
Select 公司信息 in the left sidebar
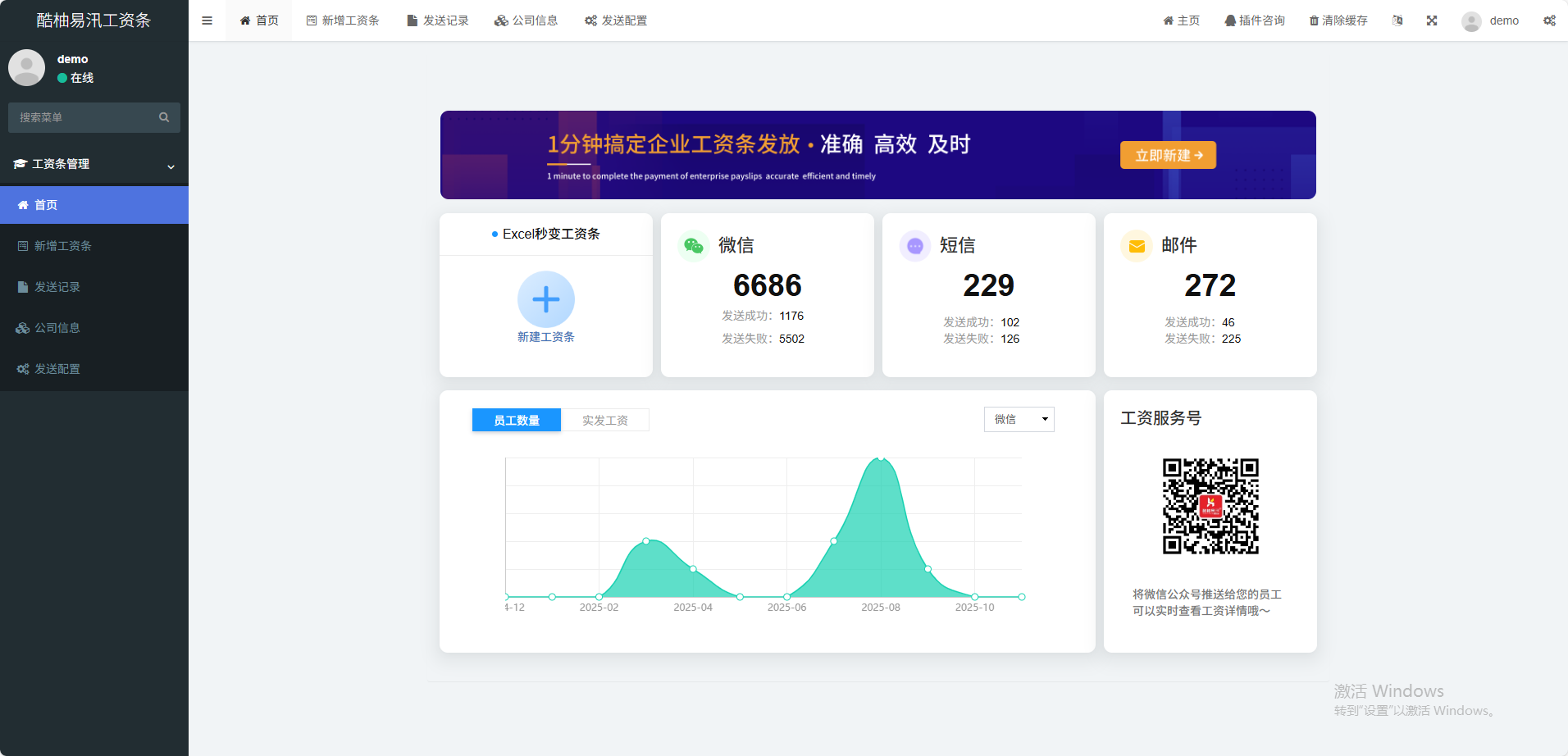(57, 328)
